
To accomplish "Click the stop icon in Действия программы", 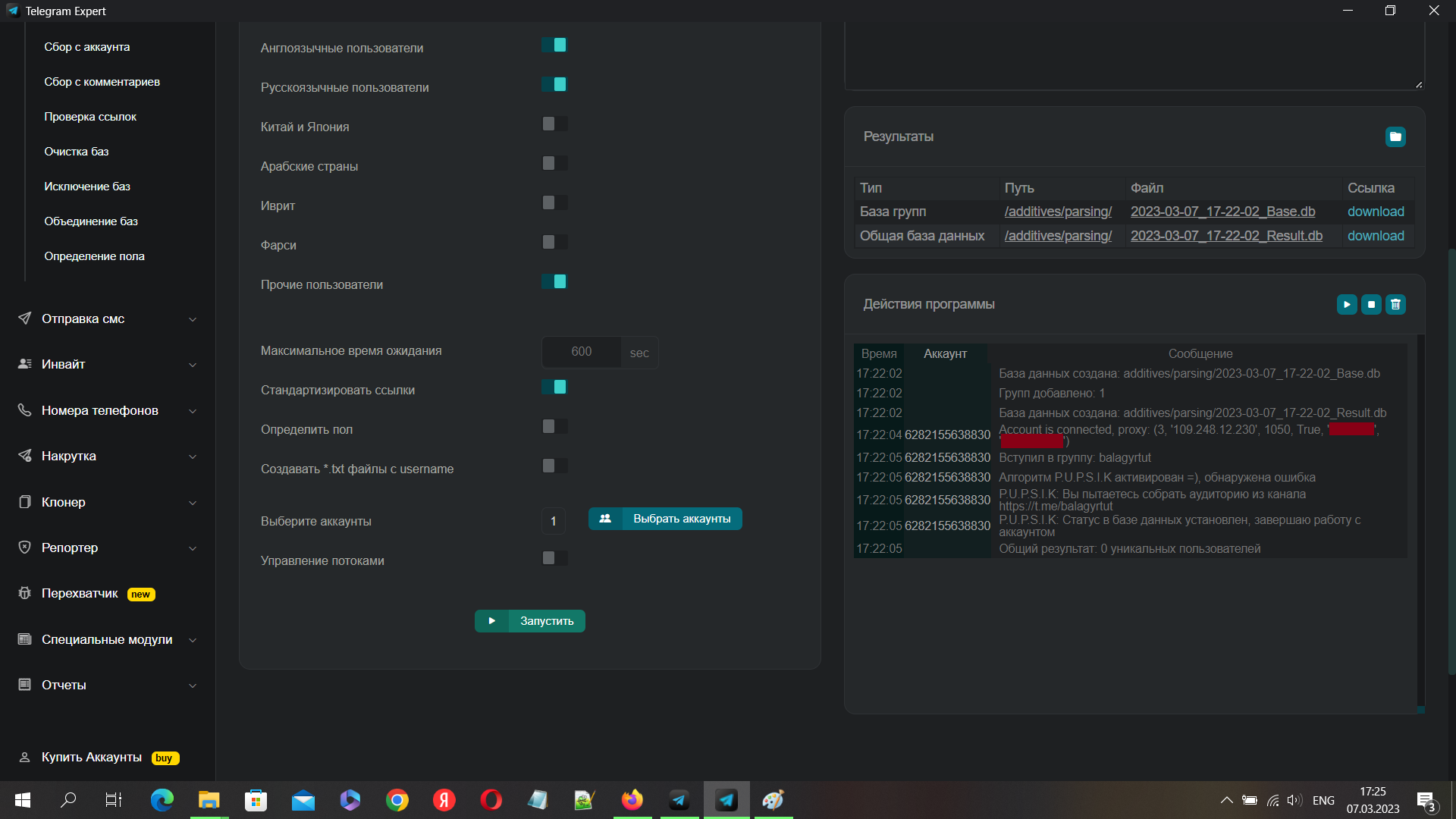I will coord(1371,304).
